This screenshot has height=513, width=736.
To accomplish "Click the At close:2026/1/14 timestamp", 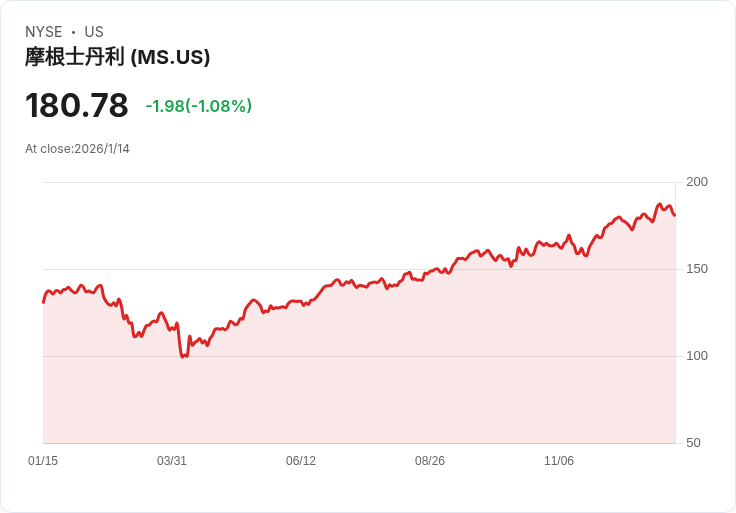I will pyautogui.click(x=77, y=149).
